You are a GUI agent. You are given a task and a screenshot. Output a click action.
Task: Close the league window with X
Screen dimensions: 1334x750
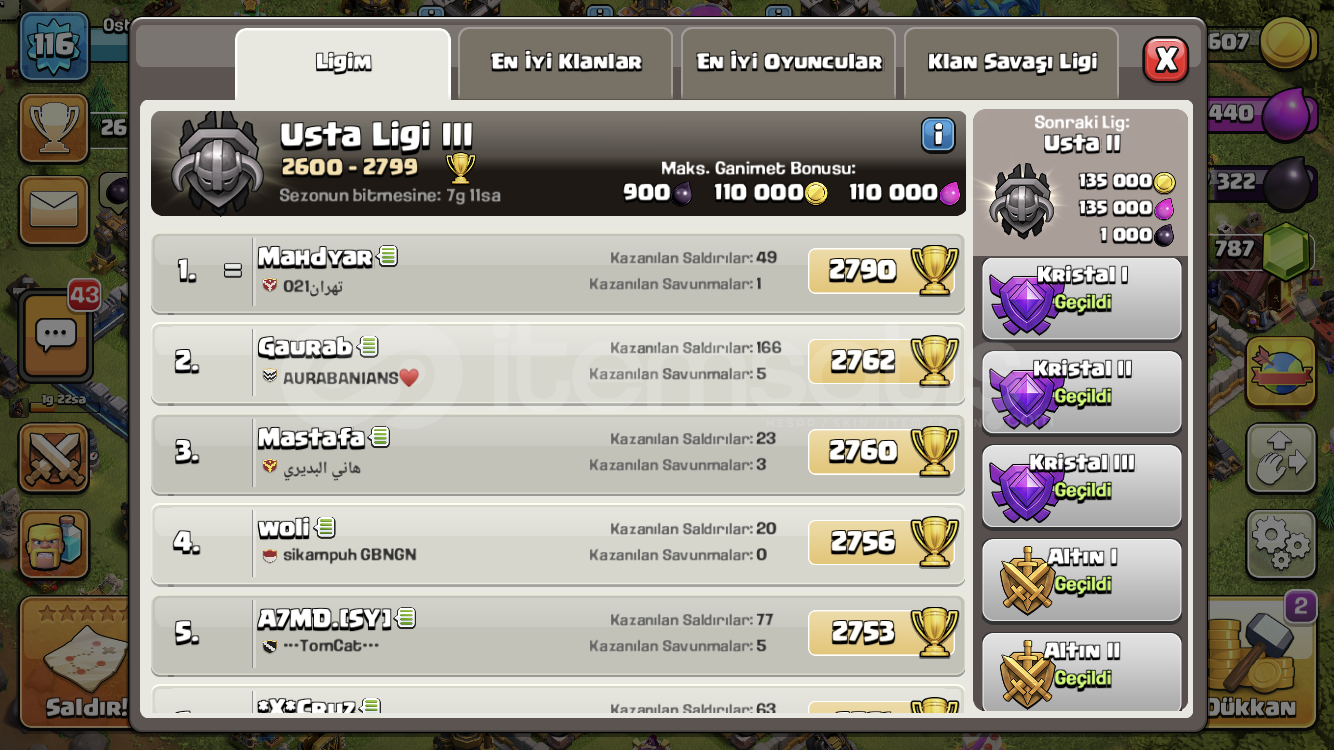coord(1165,60)
